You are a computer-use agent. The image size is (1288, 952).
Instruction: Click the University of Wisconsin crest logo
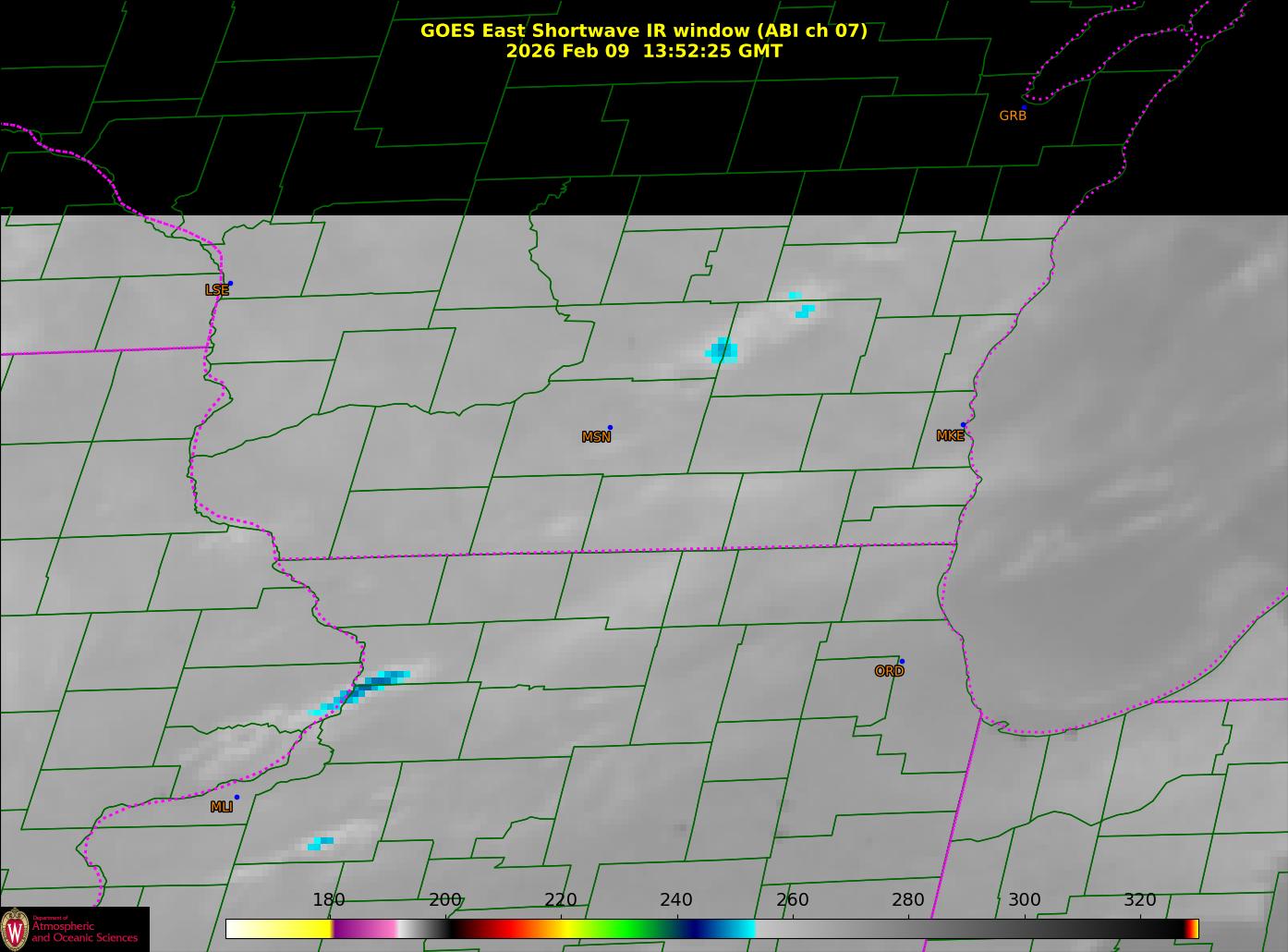(15, 928)
